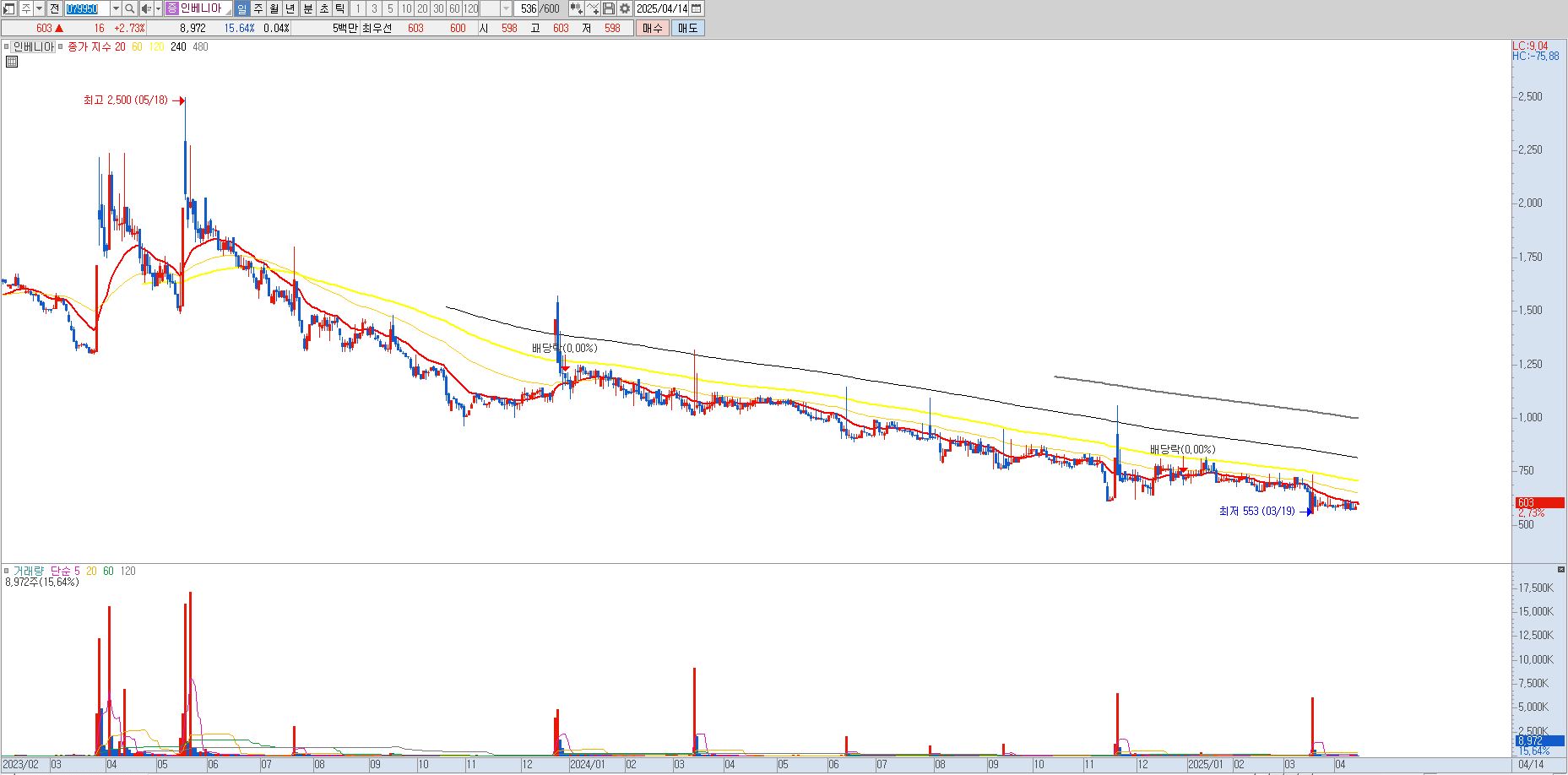Click the small grid icon below 인베니아 label
This screenshot has height=775, width=1568.
(x=11, y=62)
